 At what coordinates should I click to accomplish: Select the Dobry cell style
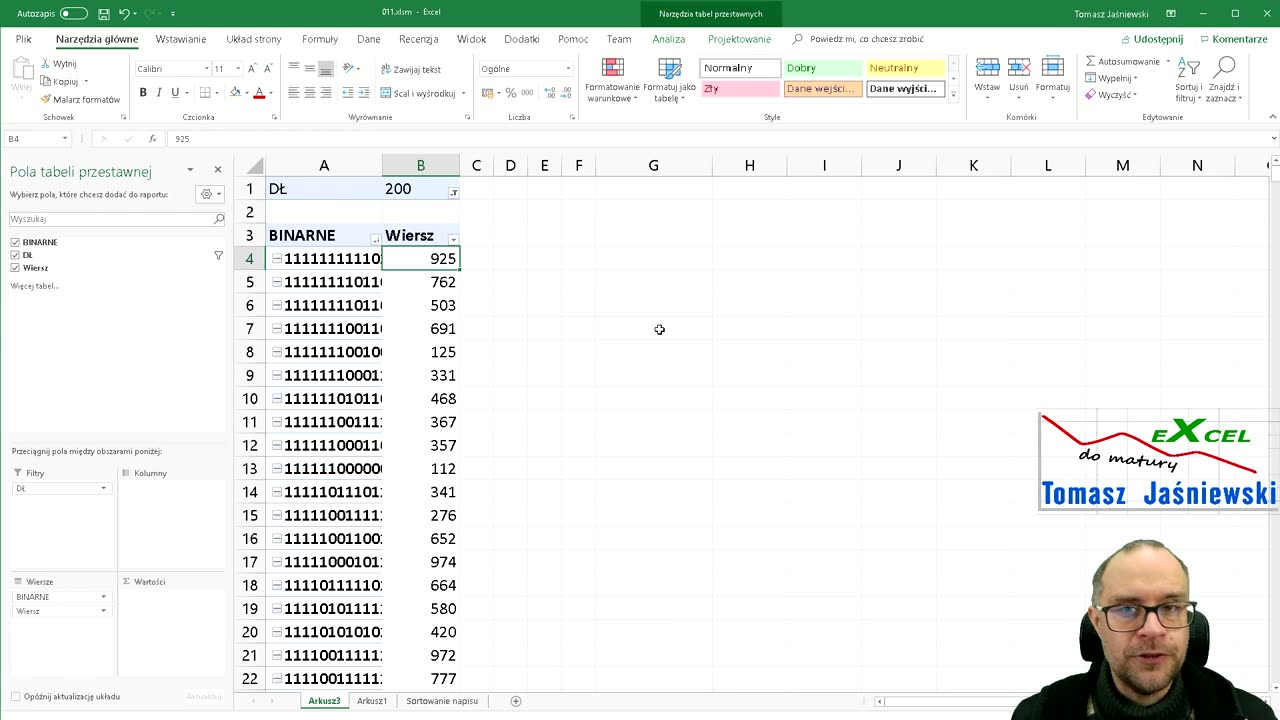pos(822,68)
